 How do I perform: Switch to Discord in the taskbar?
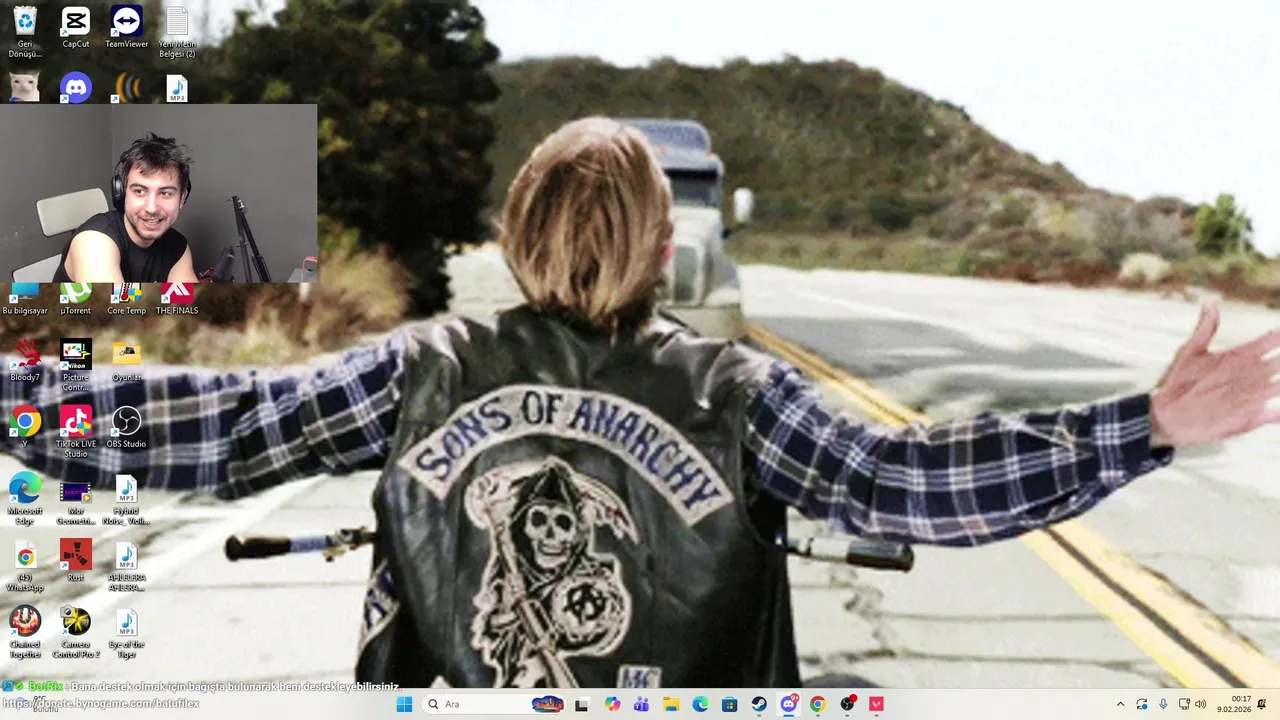coord(789,704)
